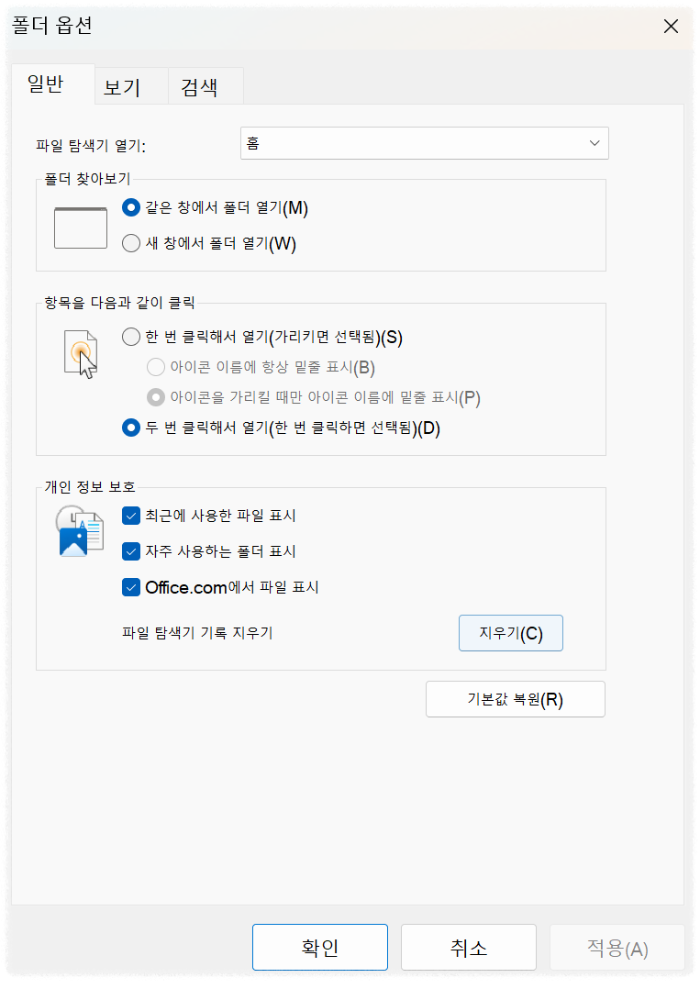700x981 pixels.
Task: Click the privacy pictures icon in 개인 정보 보호
Action: [79, 531]
